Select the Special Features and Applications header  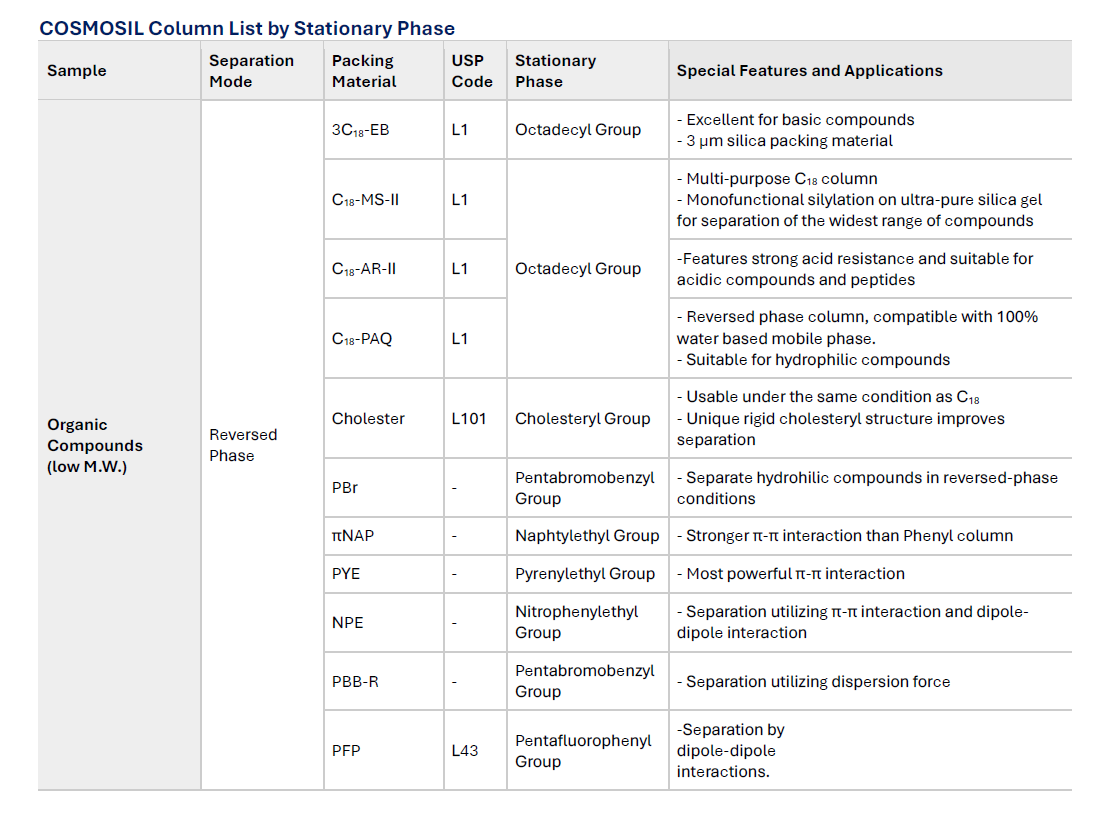click(809, 71)
